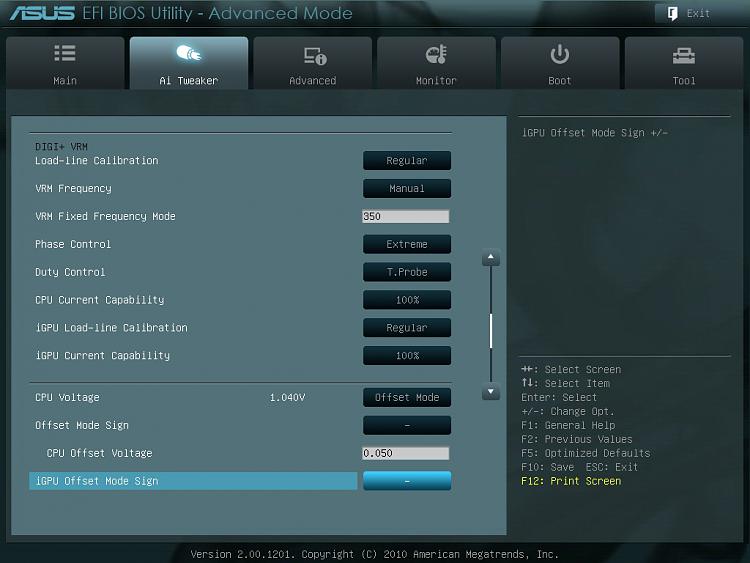
Task: Select VRM Fixed Frequency Mode label
Action: (105, 216)
